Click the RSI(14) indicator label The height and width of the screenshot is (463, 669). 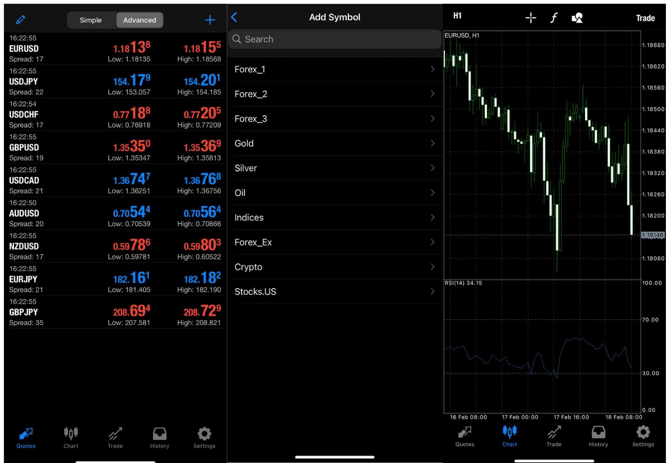pos(465,283)
